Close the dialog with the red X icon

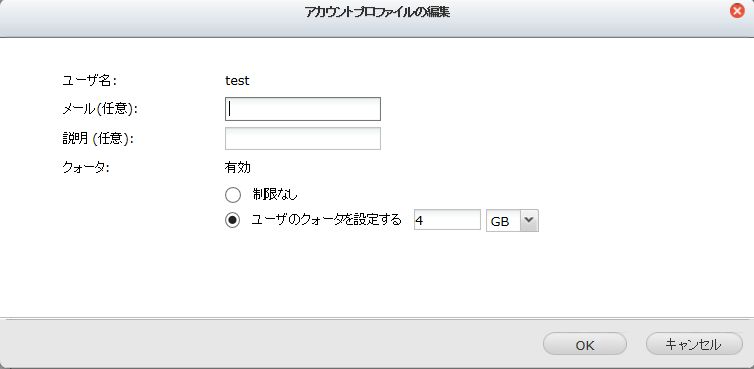[737, 11]
